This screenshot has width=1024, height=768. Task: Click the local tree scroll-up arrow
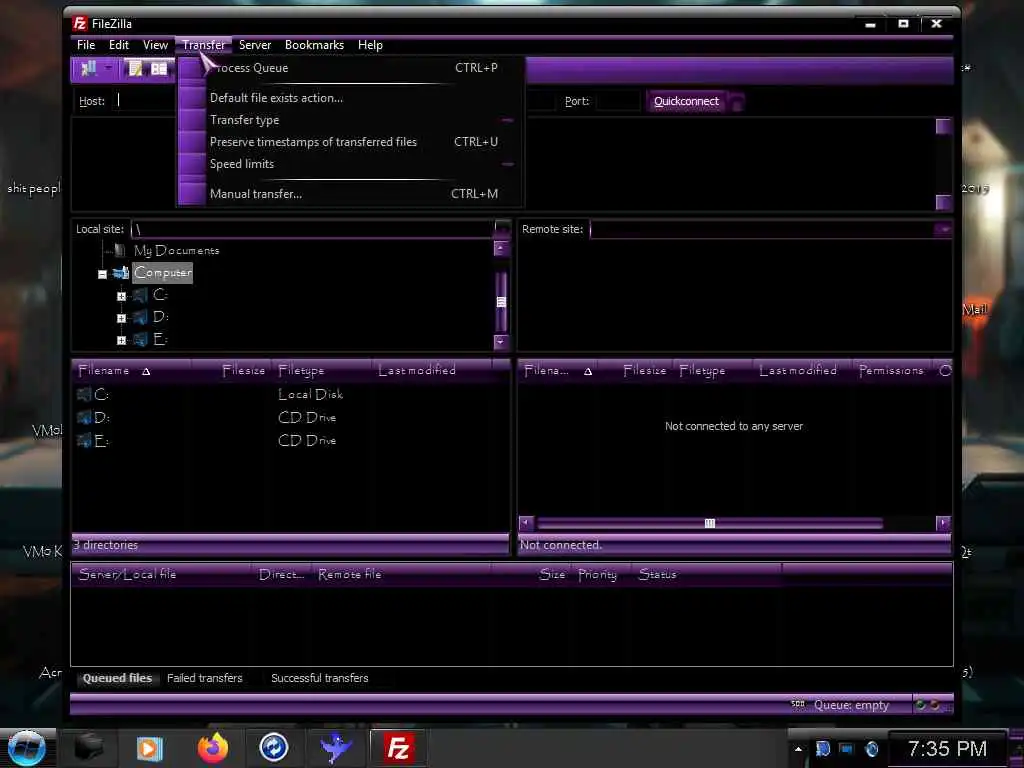tap(501, 249)
